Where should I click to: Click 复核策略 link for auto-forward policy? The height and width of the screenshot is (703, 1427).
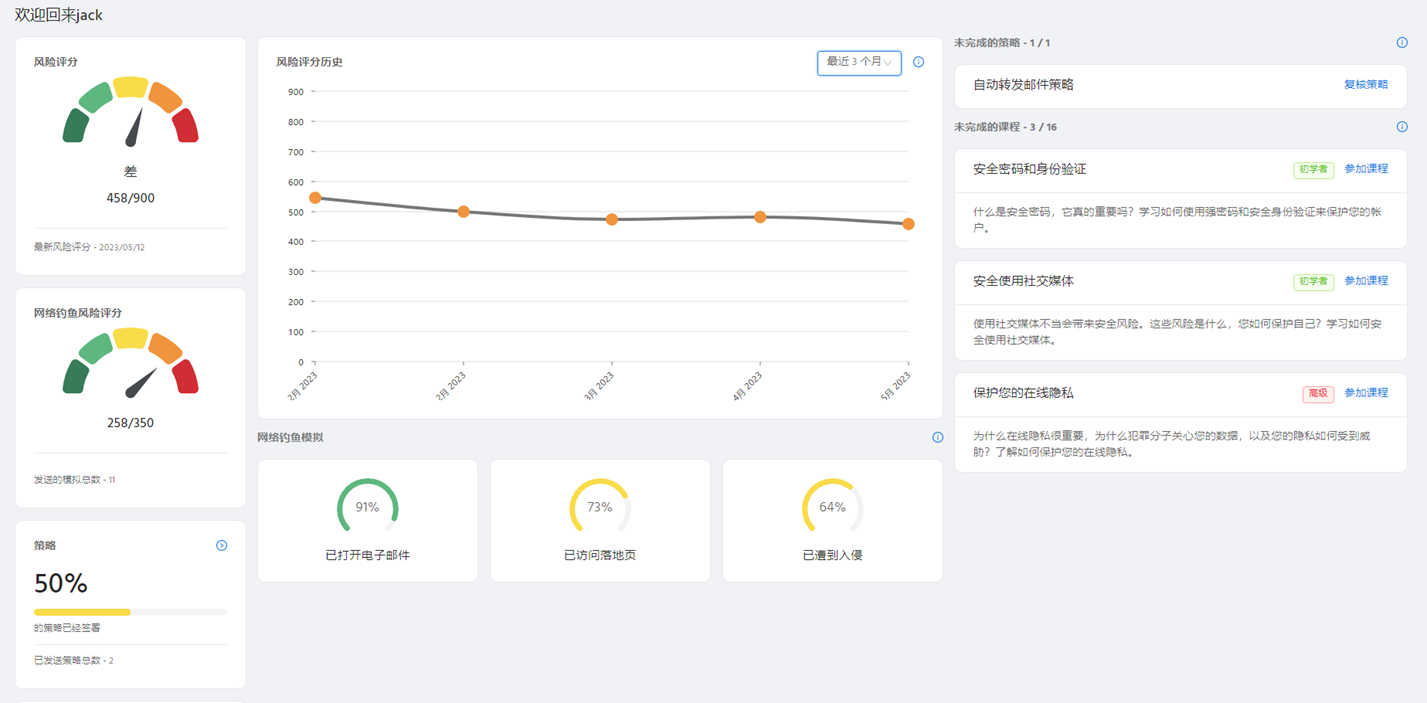1365,85
